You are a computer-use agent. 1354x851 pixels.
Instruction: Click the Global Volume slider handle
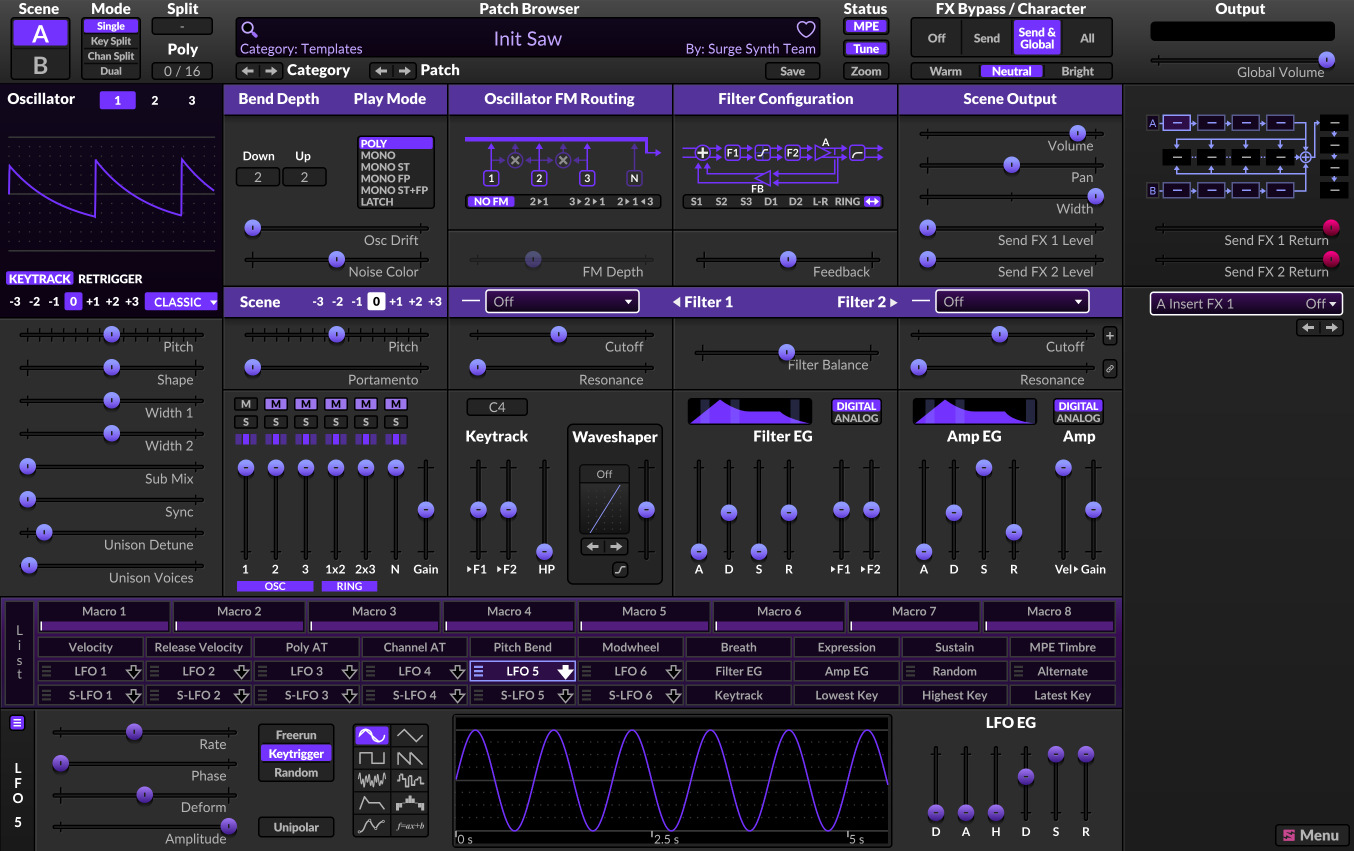tap(1326, 60)
